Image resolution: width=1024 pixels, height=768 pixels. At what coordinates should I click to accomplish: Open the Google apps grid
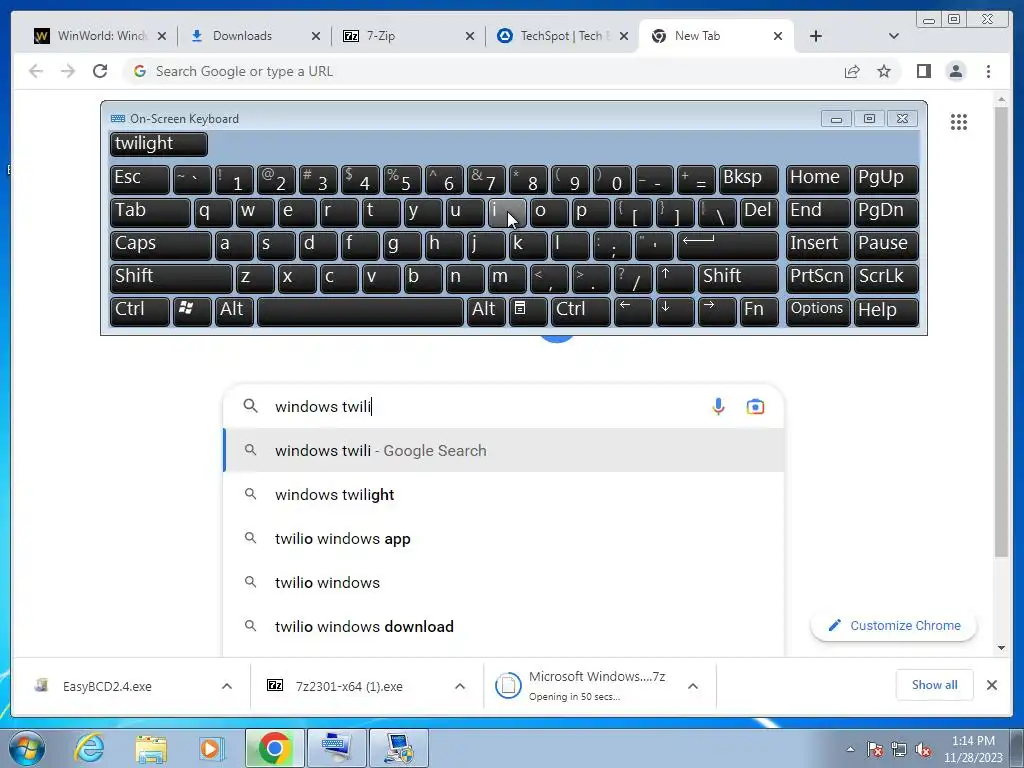coord(959,121)
